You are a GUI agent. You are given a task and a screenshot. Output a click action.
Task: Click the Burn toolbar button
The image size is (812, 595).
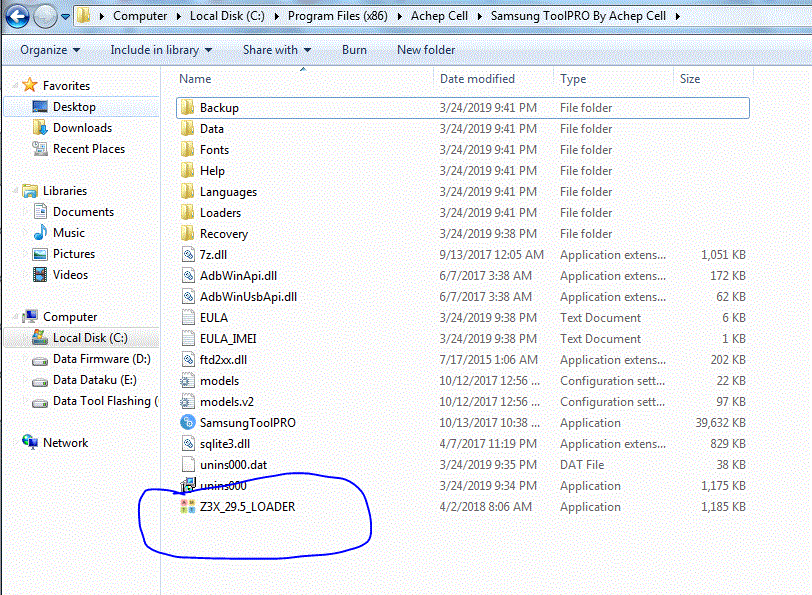coord(354,50)
